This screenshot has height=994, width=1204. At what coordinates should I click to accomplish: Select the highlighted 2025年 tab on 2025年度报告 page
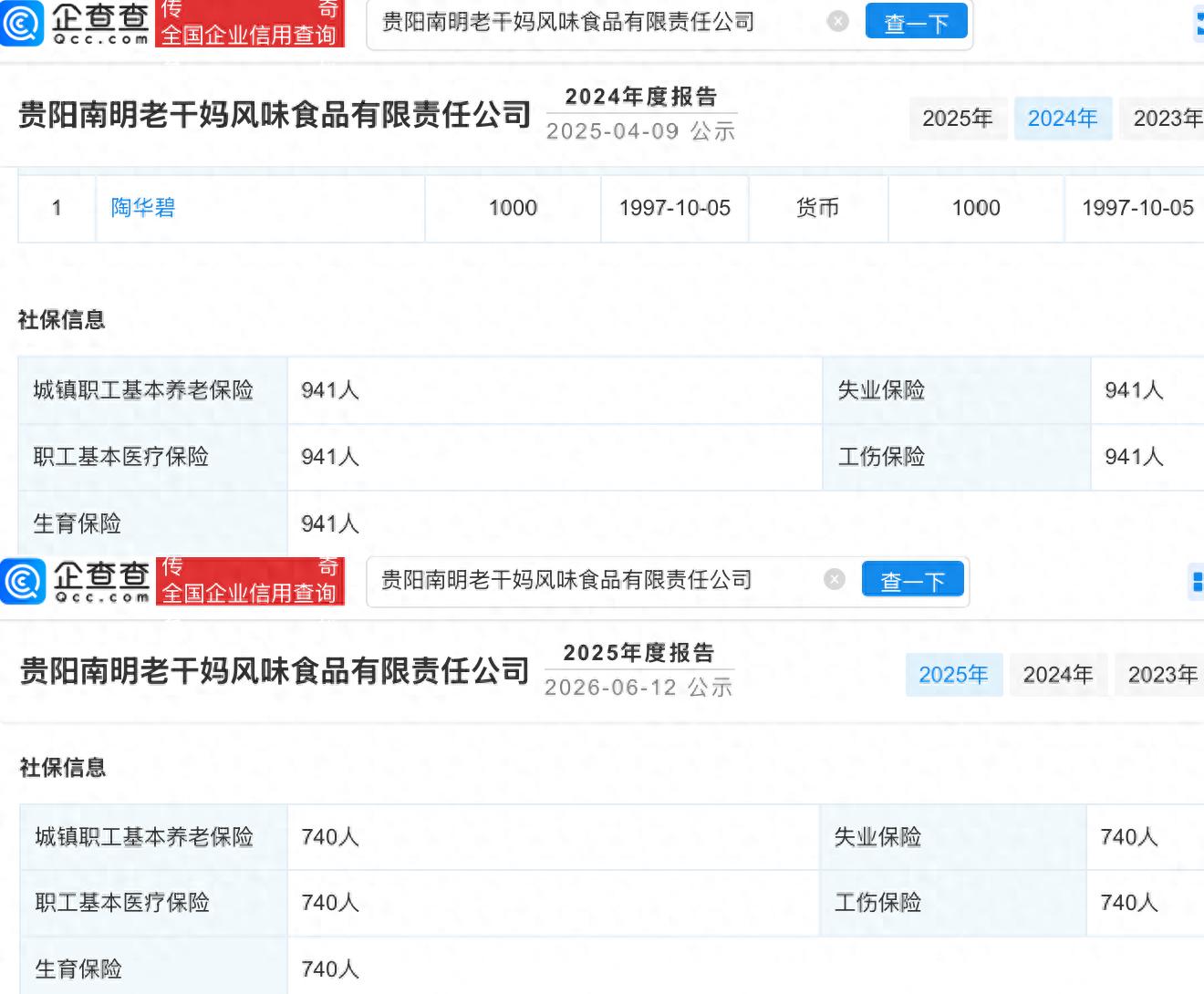pyautogui.click(x=954, y=675)
